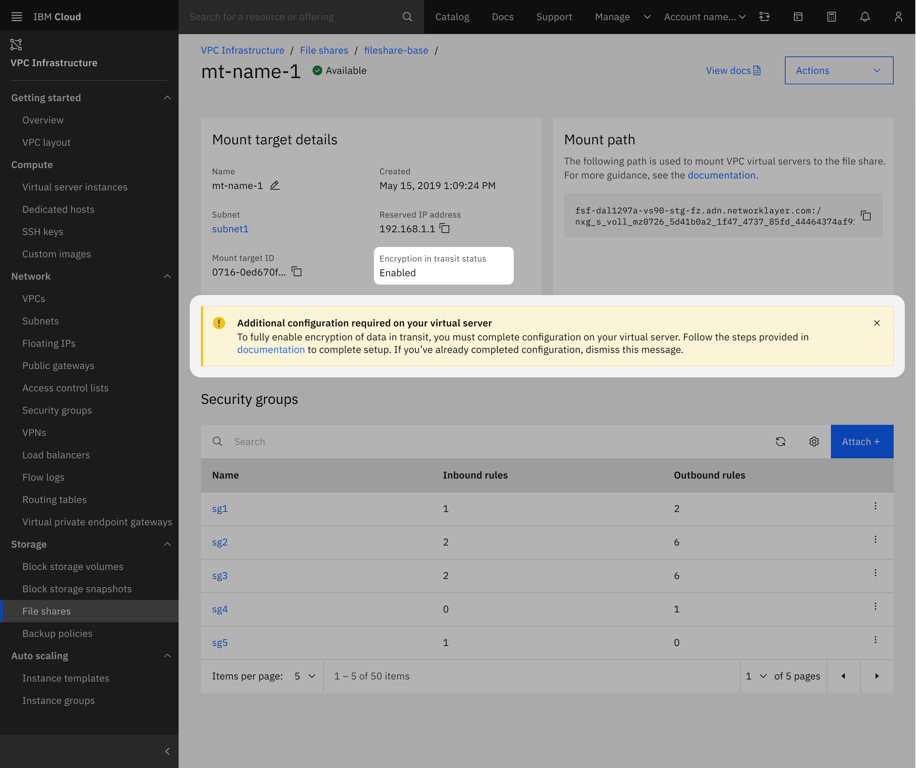Viewport: 916px width, 768px height.
Task: Open the overflow menu for sg1
Action: [875, 507]
